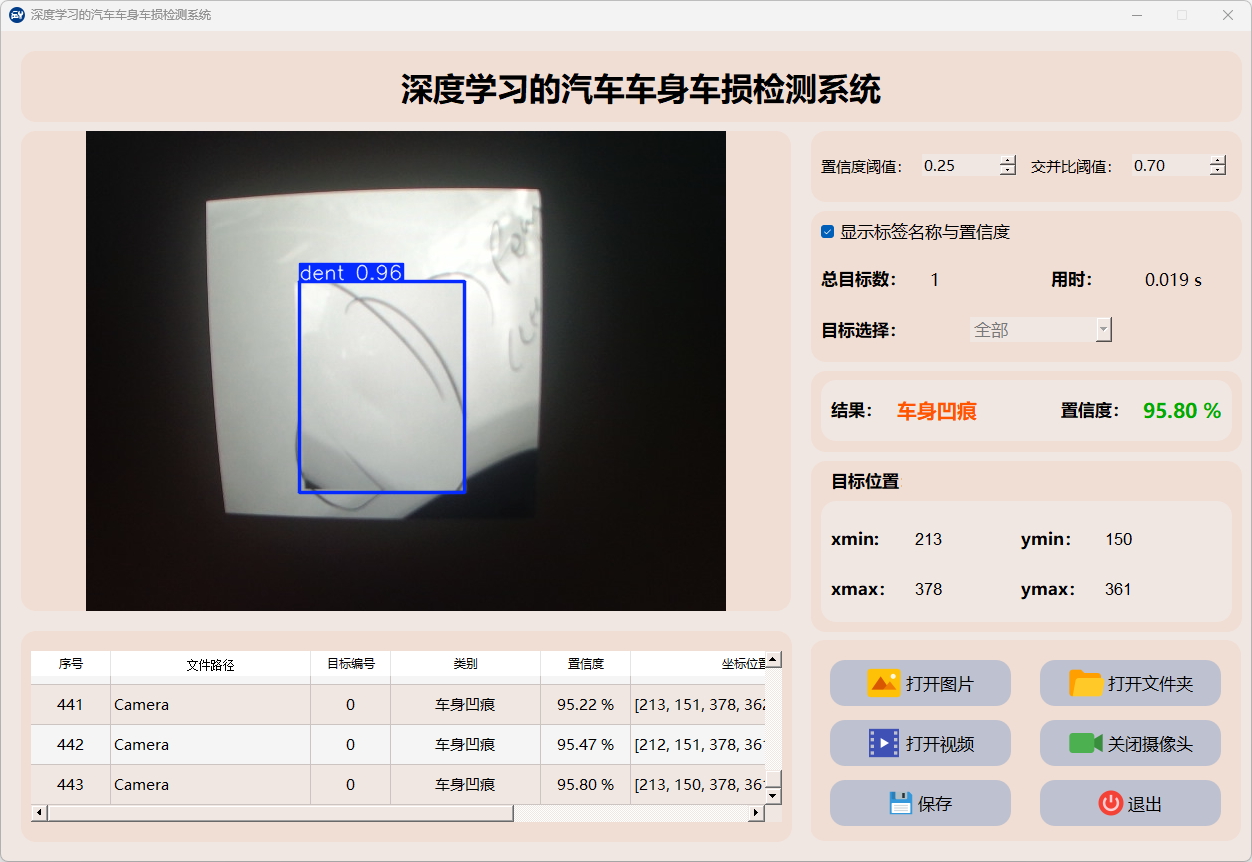Image resolution: width=1252 pixels, height=862 pixels.
Task: Toggle the show label and confidence checkbox
Action: (827, 232)
